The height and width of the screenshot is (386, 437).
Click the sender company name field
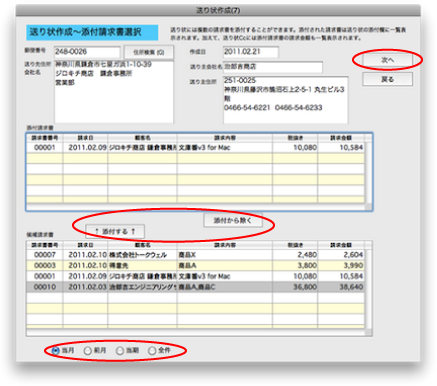[x=273, y=67]
